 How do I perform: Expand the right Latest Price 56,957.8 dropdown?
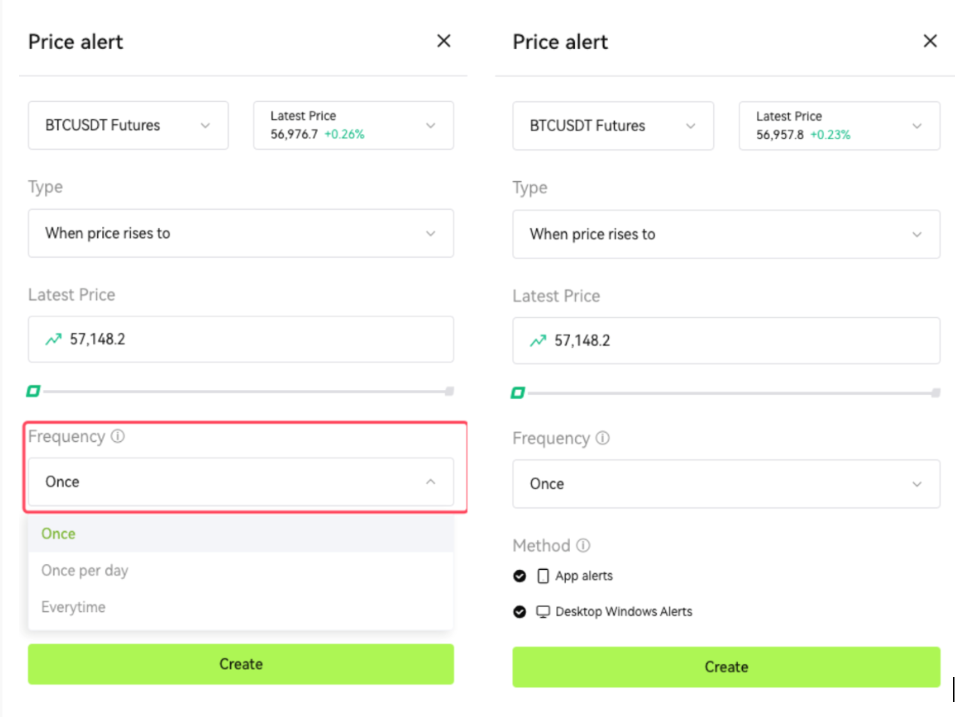[x=839, y=126]
